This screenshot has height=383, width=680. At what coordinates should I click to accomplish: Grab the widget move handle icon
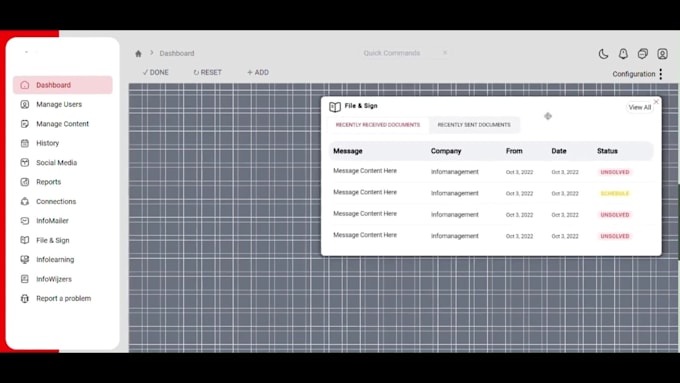coord(548,116)
